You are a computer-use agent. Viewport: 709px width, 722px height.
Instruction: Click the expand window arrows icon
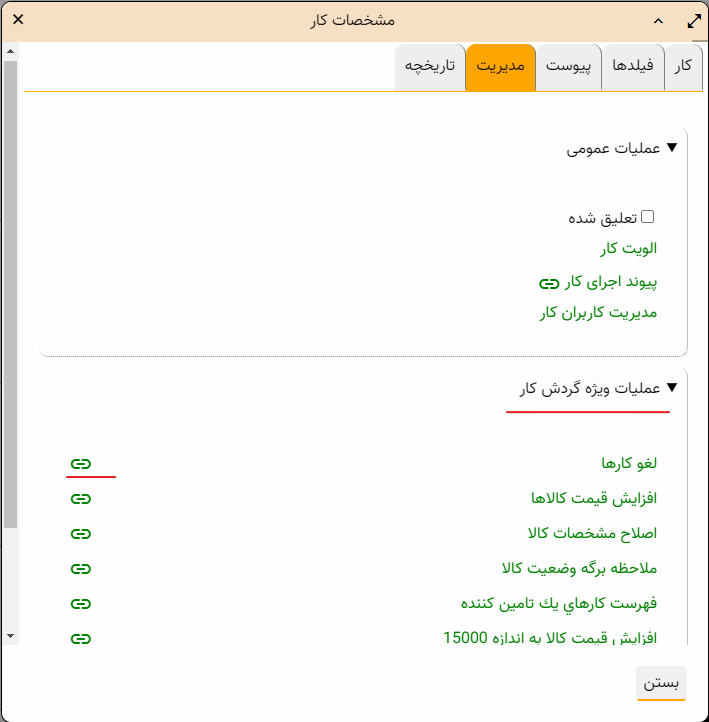click(x=694, y=20)
